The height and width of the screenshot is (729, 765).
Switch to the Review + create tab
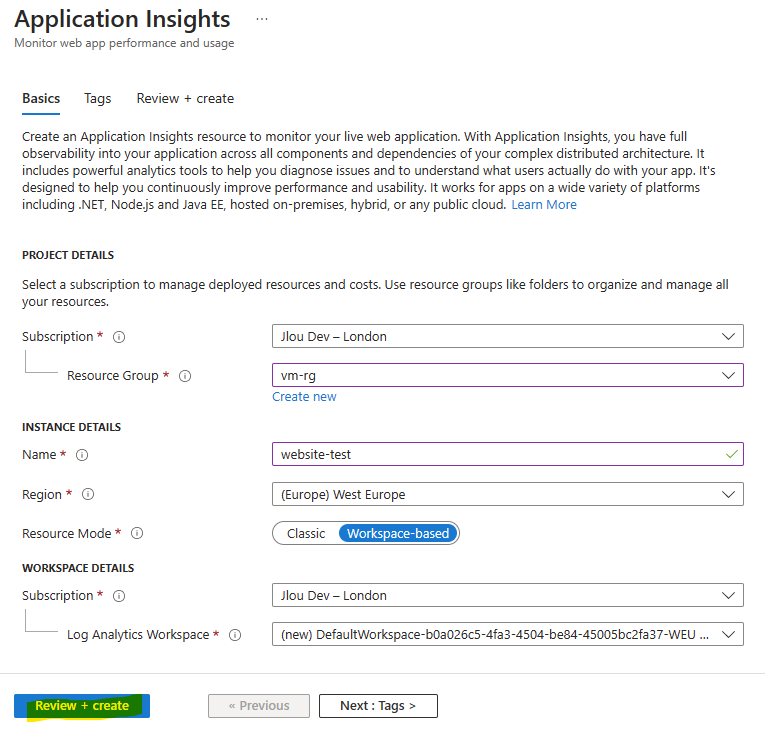tap(185, 99)
